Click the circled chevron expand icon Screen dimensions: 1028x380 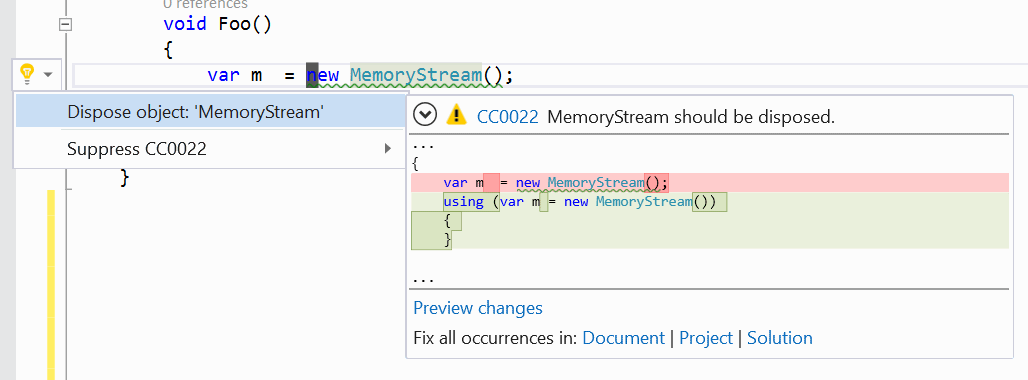click(425, 115)
